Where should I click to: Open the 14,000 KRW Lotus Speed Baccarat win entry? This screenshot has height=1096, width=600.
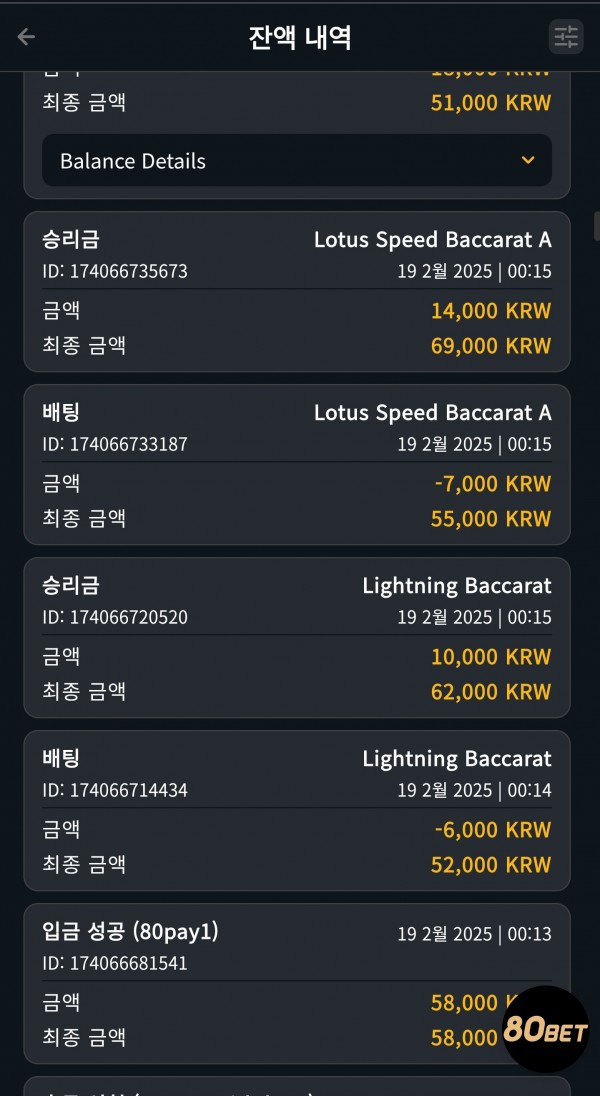[x=297, y=291]
